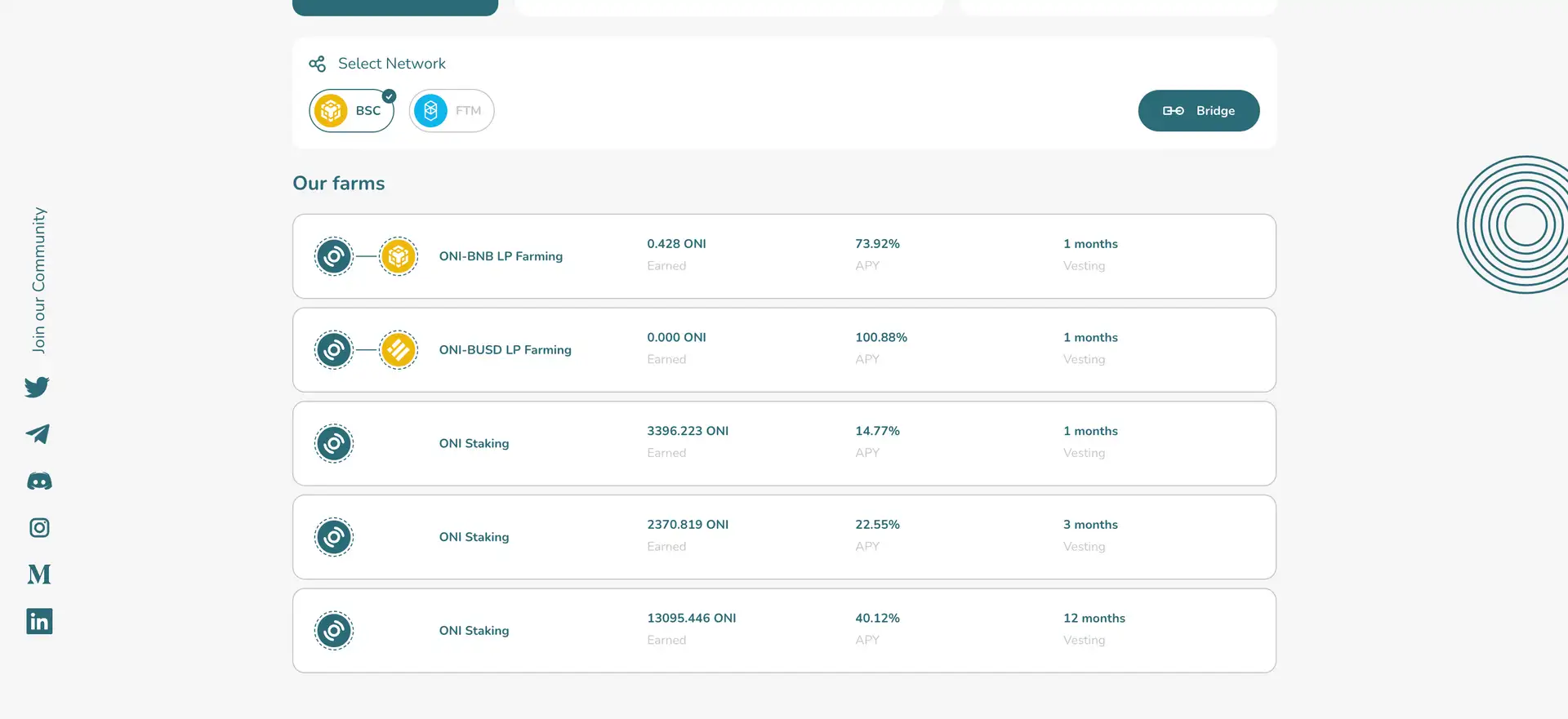The width and height of the screenshot is (1568, 719).
Task: Open the Instagram community link
Action: coord(39,528)
